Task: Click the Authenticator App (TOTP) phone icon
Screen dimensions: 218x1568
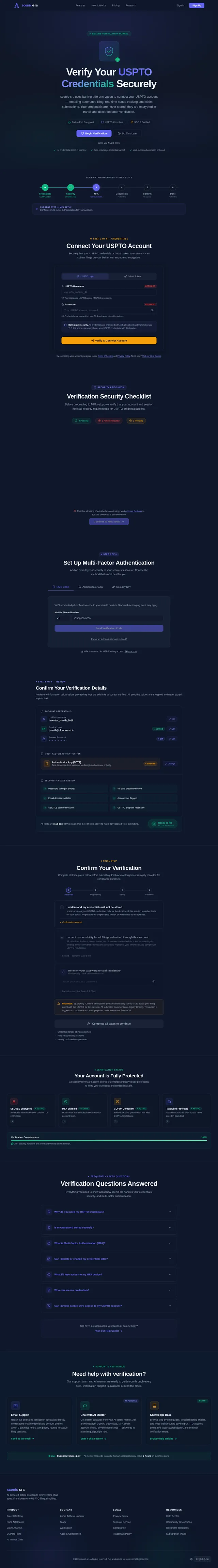Action: click(x=47, y=763)
